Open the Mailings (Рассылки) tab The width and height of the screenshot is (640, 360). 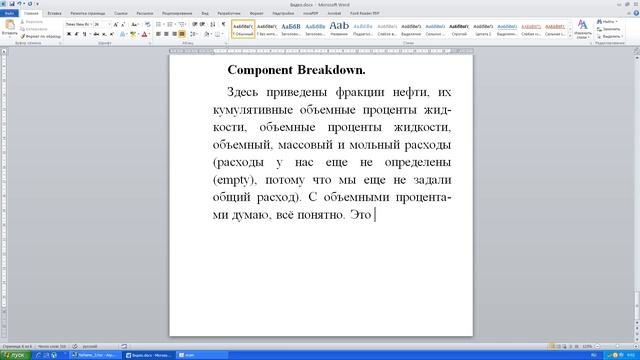(145, 13)
